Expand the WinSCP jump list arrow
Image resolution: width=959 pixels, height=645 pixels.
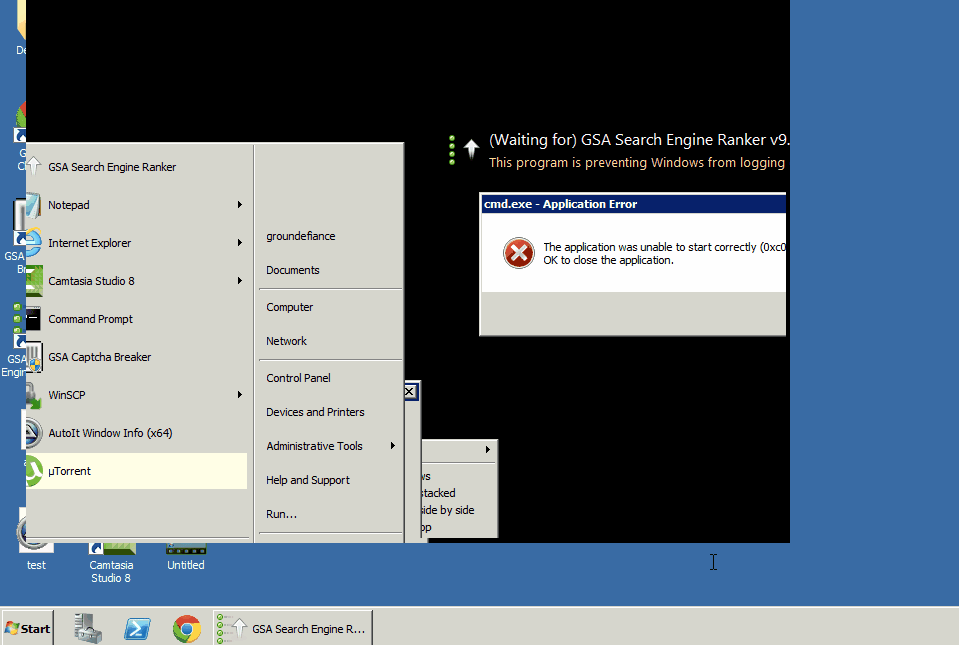click(240, 394)
